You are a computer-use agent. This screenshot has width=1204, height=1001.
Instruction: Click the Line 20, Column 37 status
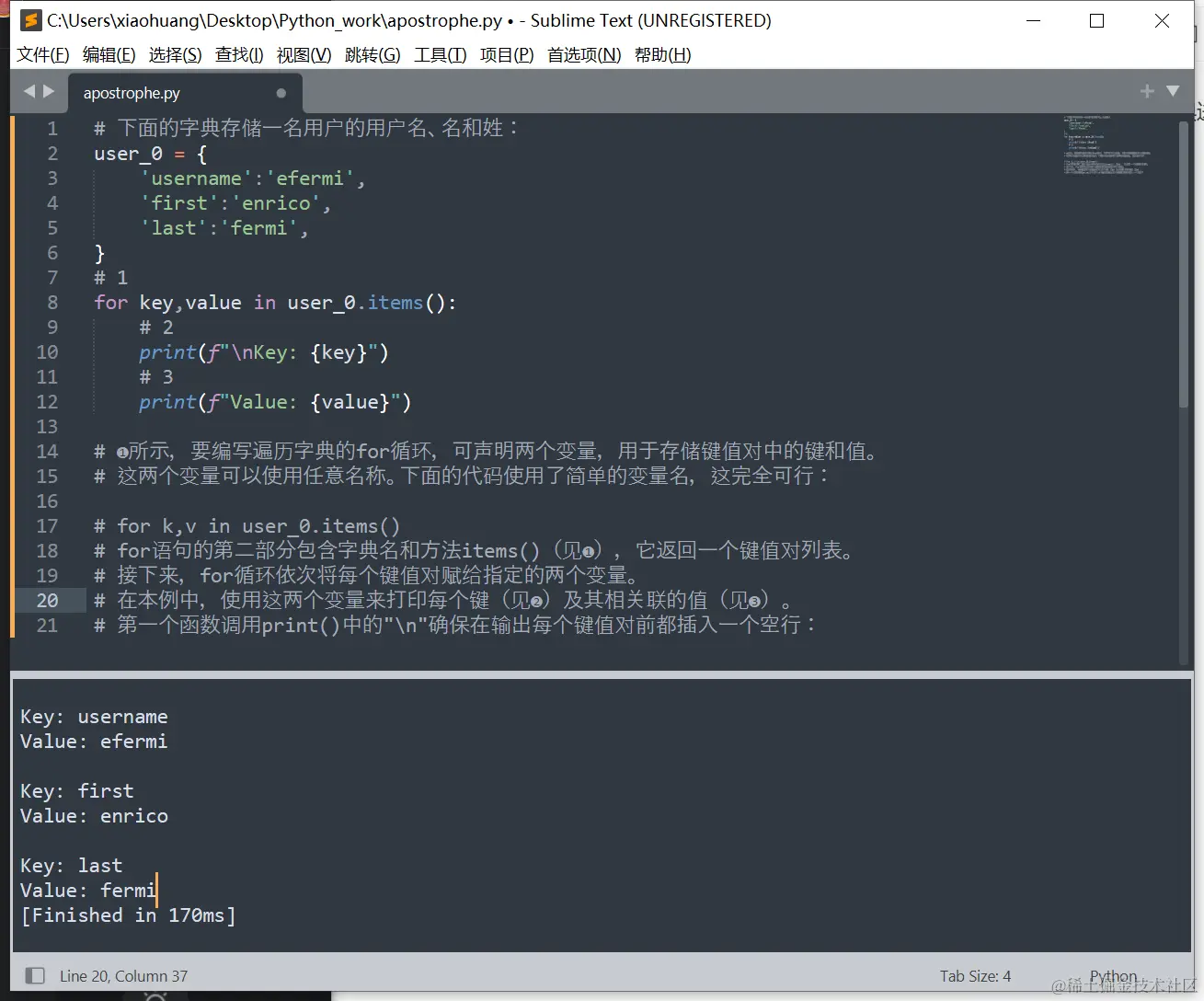[x=123, y=976]
